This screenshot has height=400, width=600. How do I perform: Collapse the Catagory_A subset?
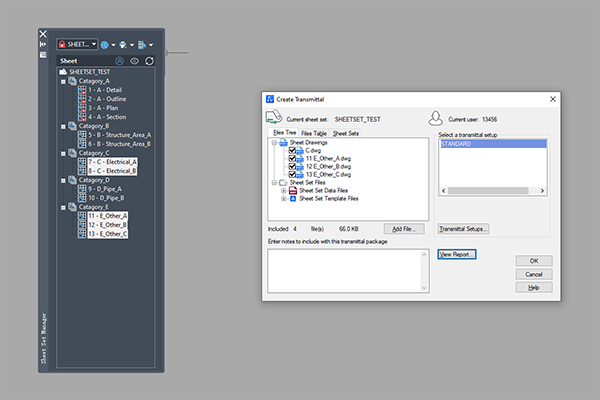tap(63, 82)
